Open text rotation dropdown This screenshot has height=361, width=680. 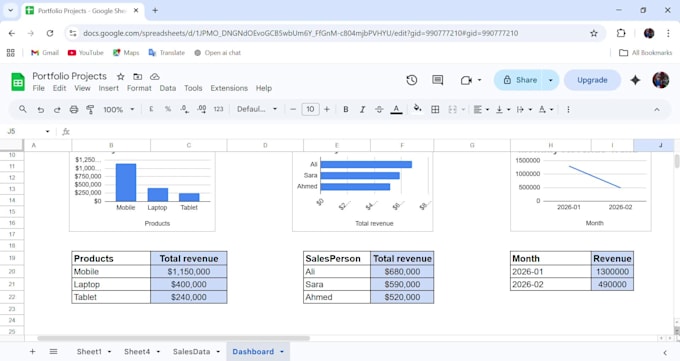tap(546, 109)
